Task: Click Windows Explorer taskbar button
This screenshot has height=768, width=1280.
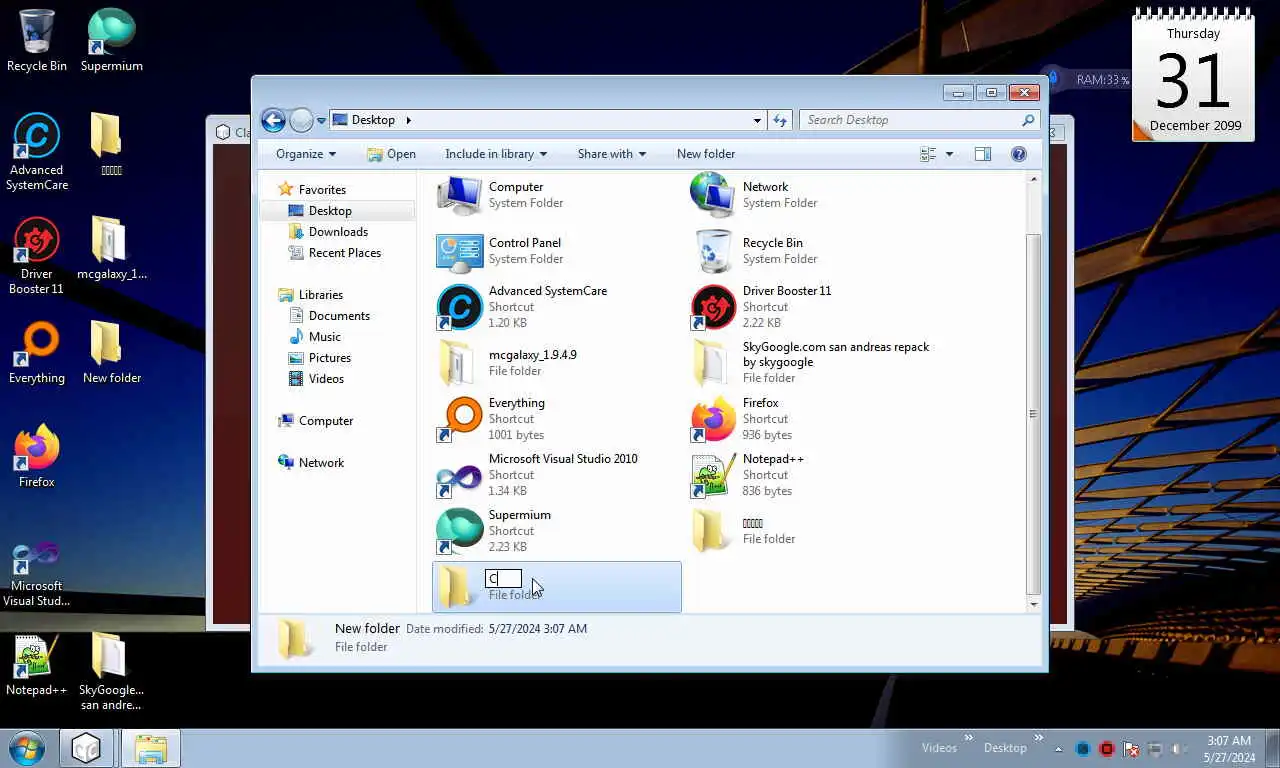Action: [151, 749]
